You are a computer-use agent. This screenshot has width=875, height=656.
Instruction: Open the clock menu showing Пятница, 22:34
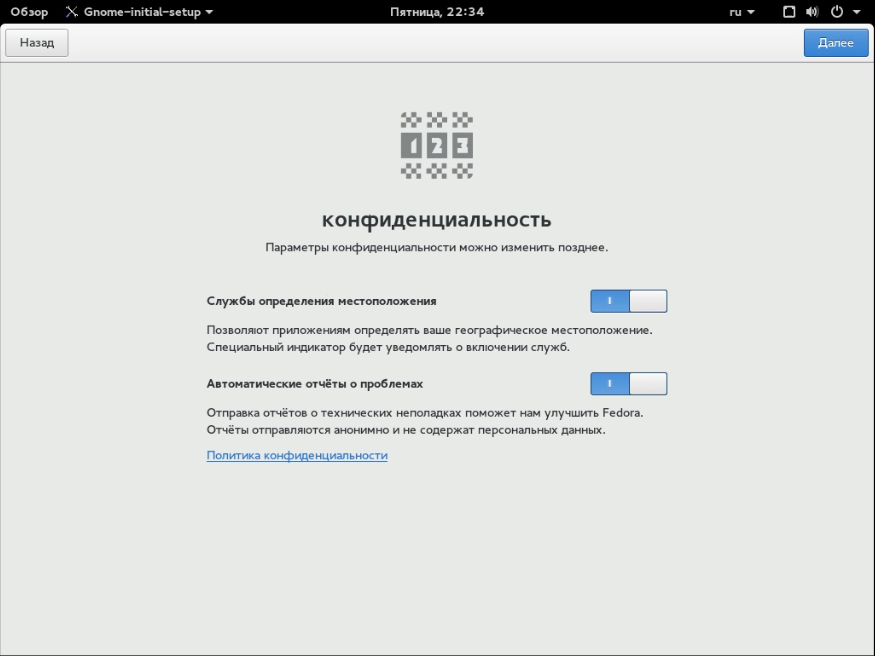437,12
